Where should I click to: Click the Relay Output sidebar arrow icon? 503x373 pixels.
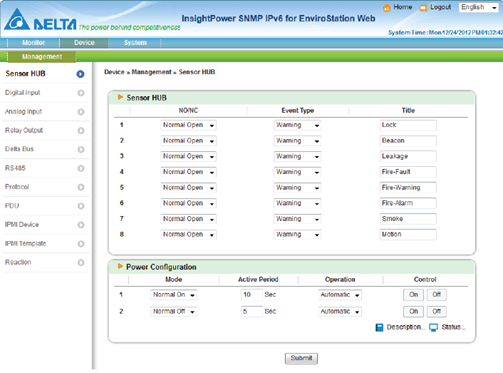pyautogui.click(x=81, y=131)
